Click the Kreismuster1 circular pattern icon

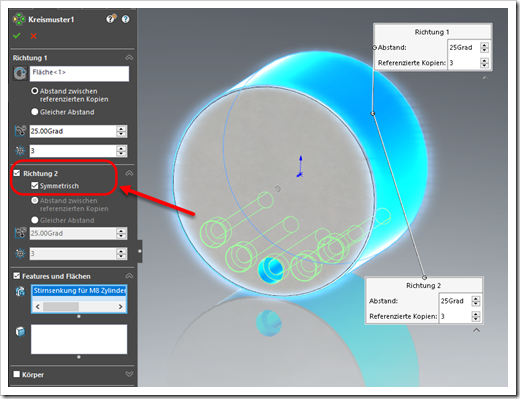coord(19,19)
